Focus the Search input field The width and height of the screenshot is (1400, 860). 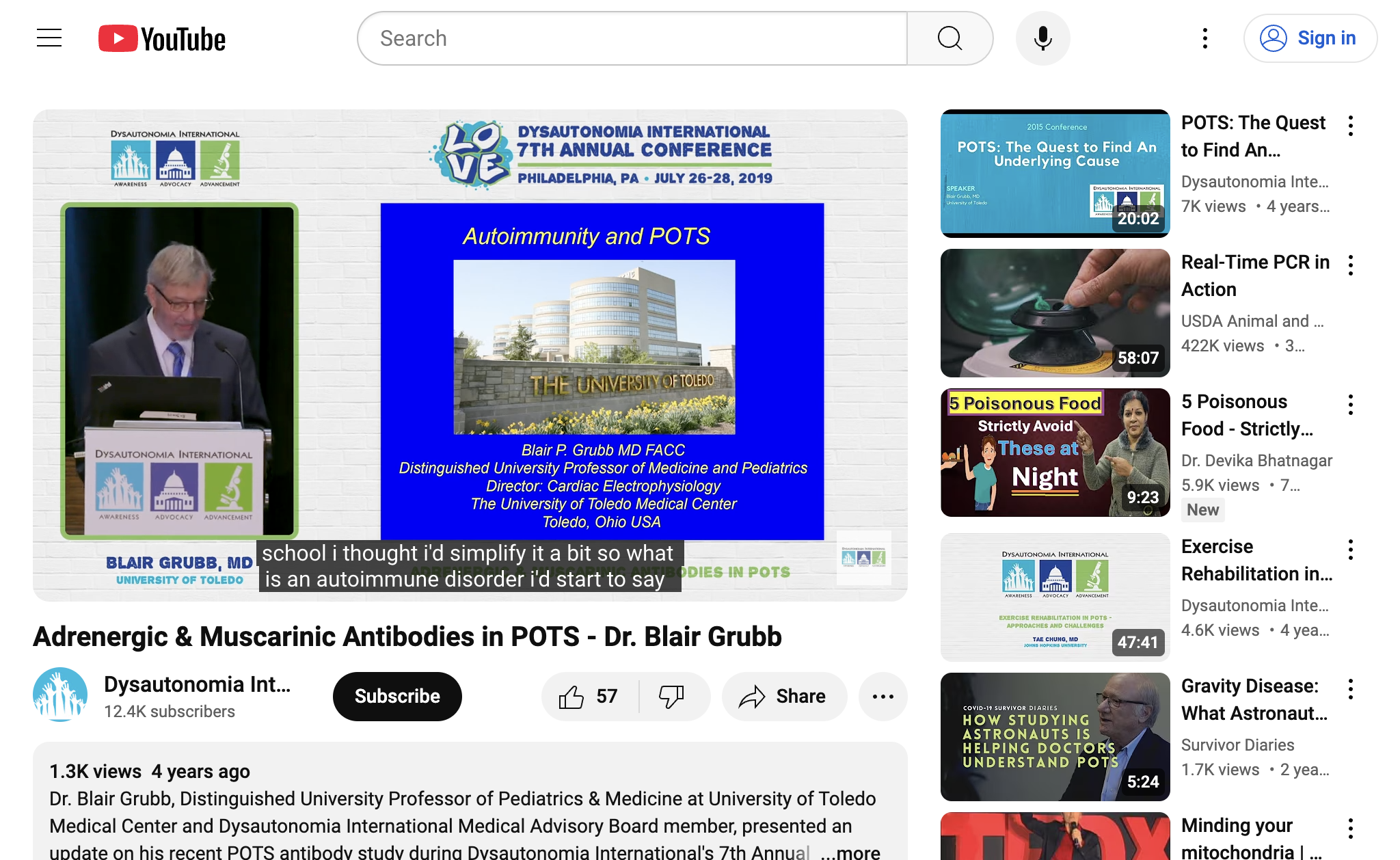(x=632, y=38)
